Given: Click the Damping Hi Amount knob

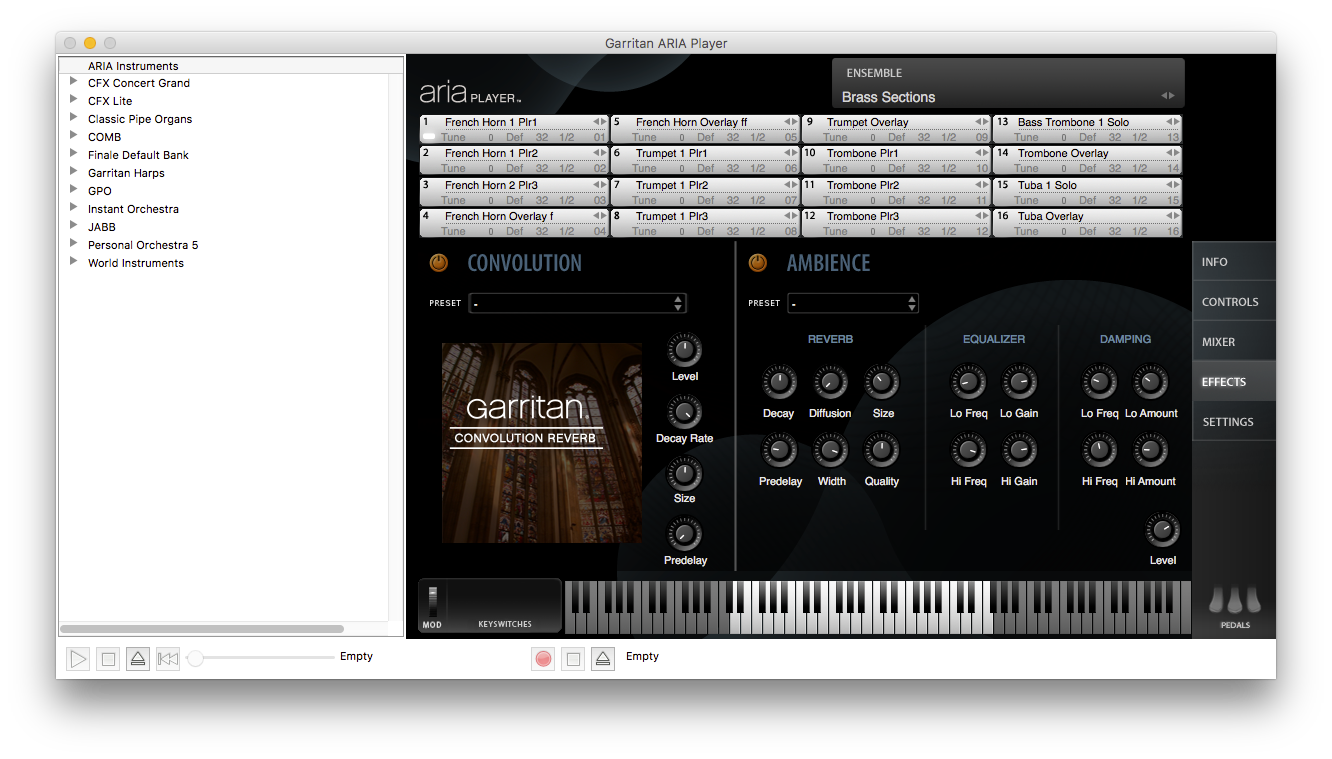Looking at the screenshot, I should [1150, 451].
